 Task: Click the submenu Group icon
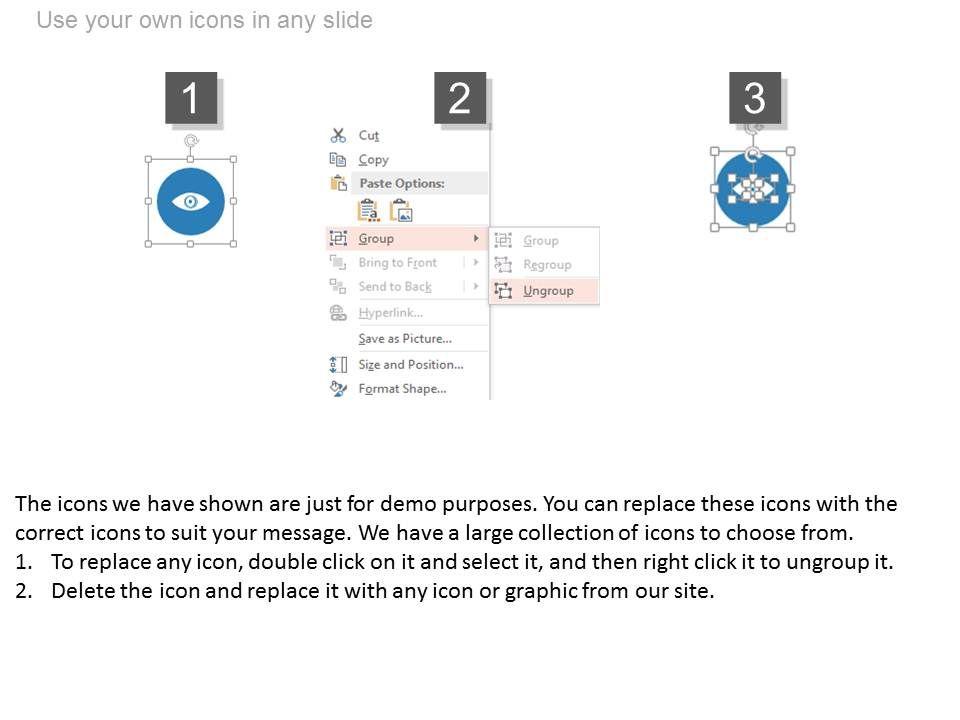point(503,240)
